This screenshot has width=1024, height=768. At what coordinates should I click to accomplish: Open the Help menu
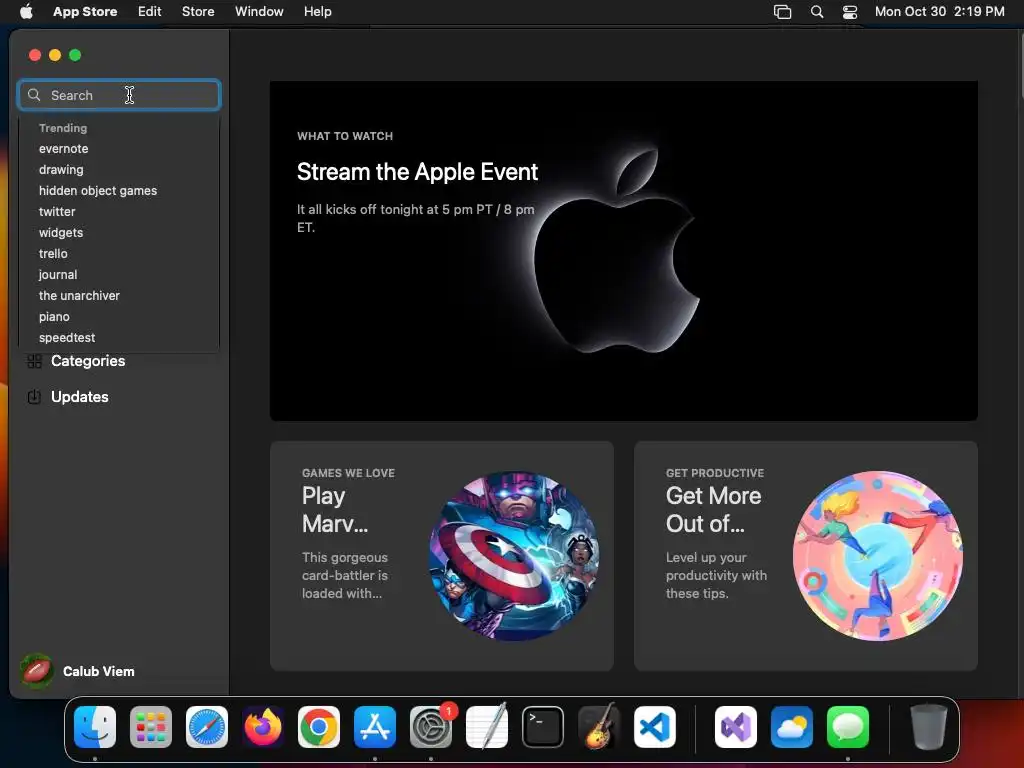point(317,12)
